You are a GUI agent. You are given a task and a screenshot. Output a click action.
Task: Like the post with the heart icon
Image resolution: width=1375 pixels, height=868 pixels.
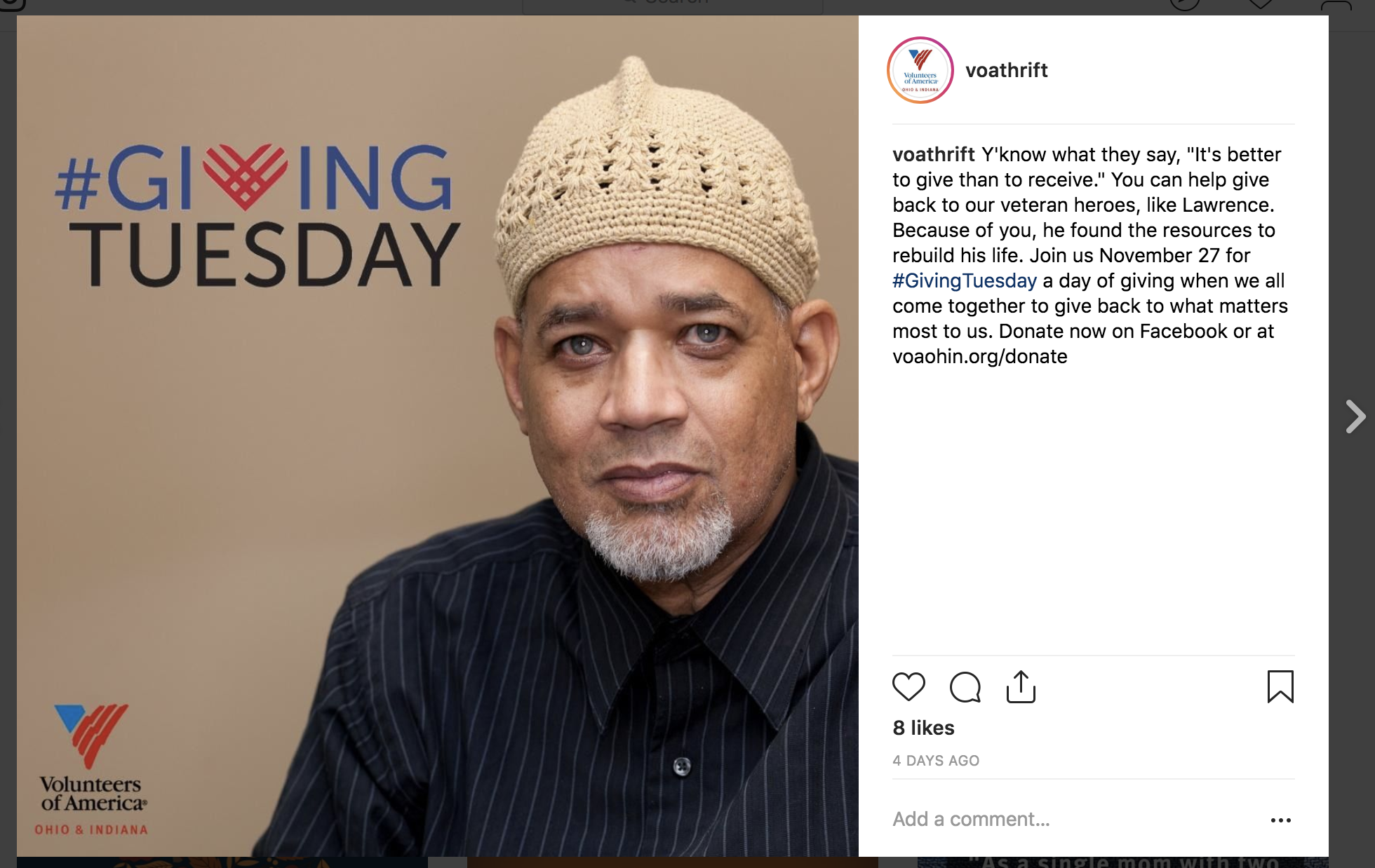click(908, 686)
